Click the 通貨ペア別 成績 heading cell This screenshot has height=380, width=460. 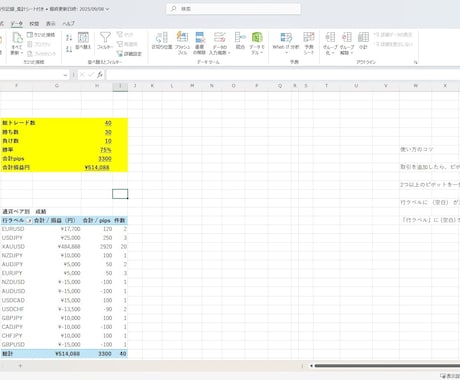(24, 212)
